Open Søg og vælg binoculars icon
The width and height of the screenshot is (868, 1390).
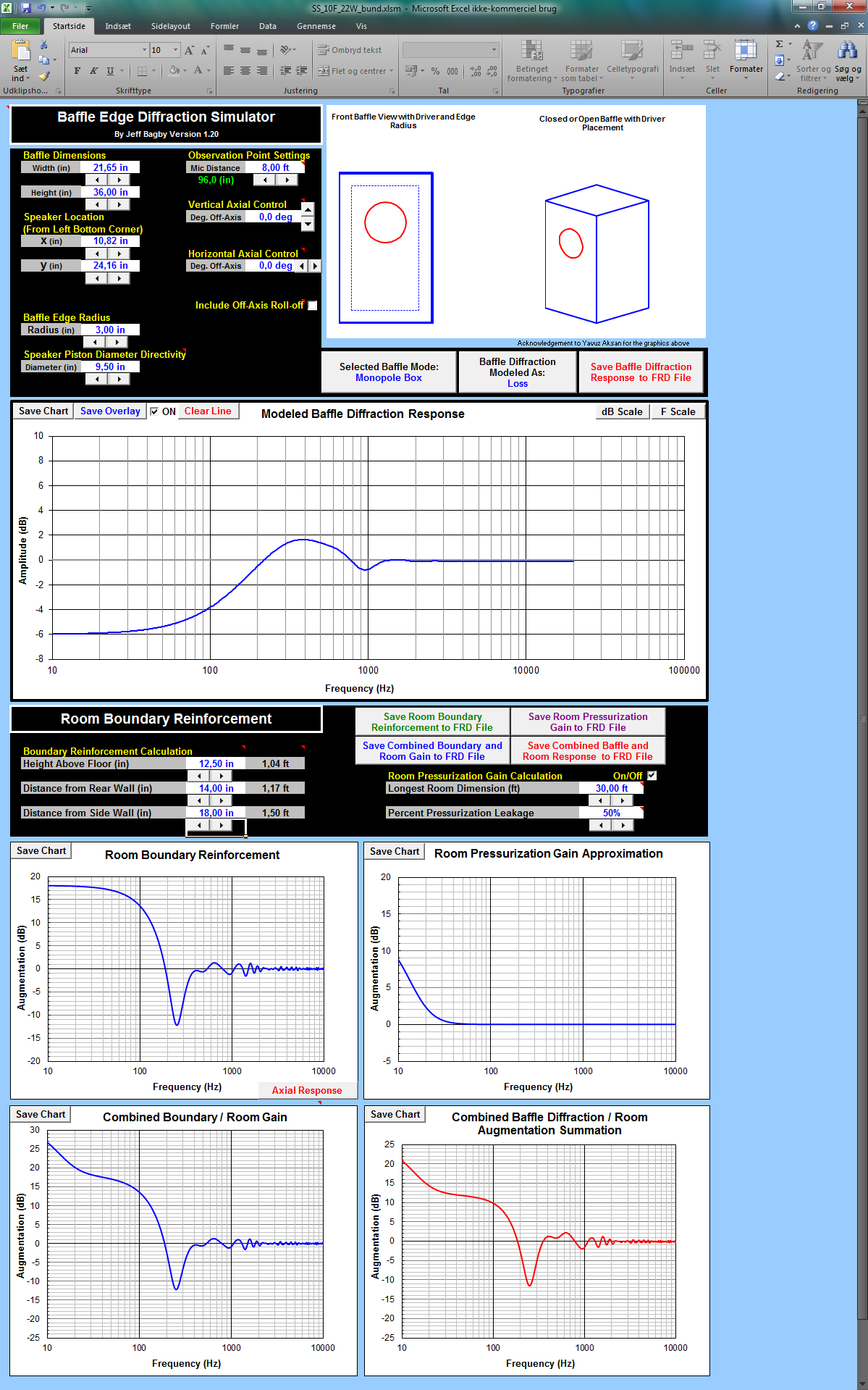tap(847, 51)
